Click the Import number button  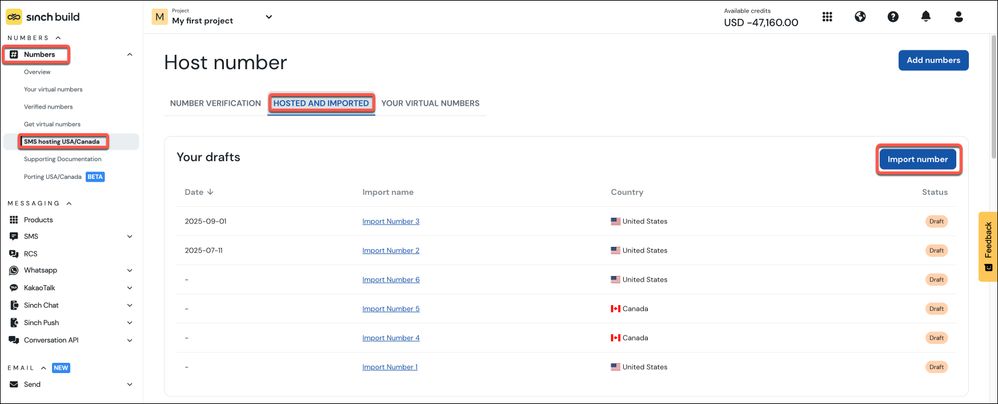click(918, 160)
